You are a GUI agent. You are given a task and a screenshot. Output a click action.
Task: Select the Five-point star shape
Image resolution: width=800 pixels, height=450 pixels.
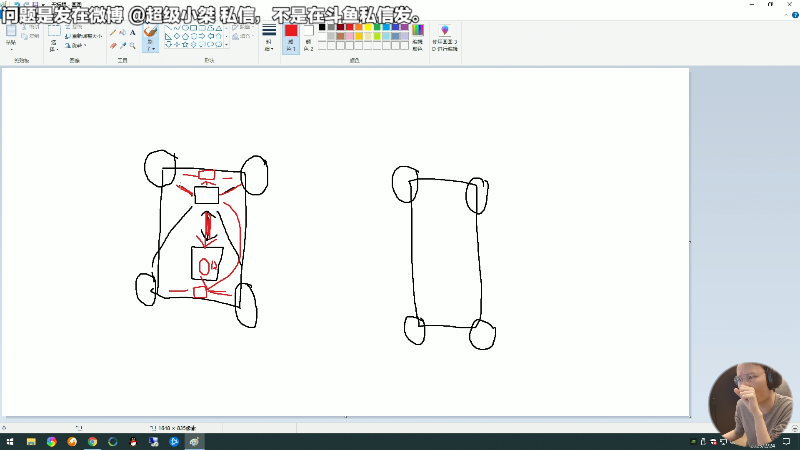click(185, 44)
